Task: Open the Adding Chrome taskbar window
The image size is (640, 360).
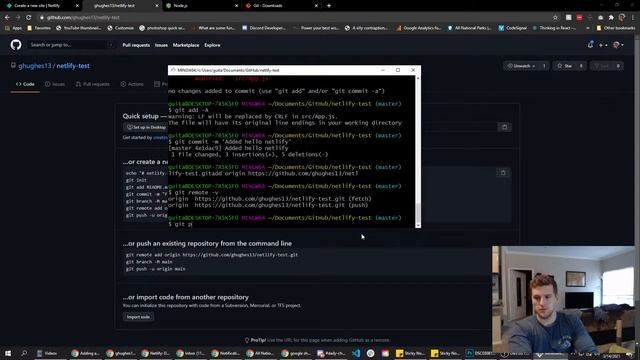Action: 85,353
